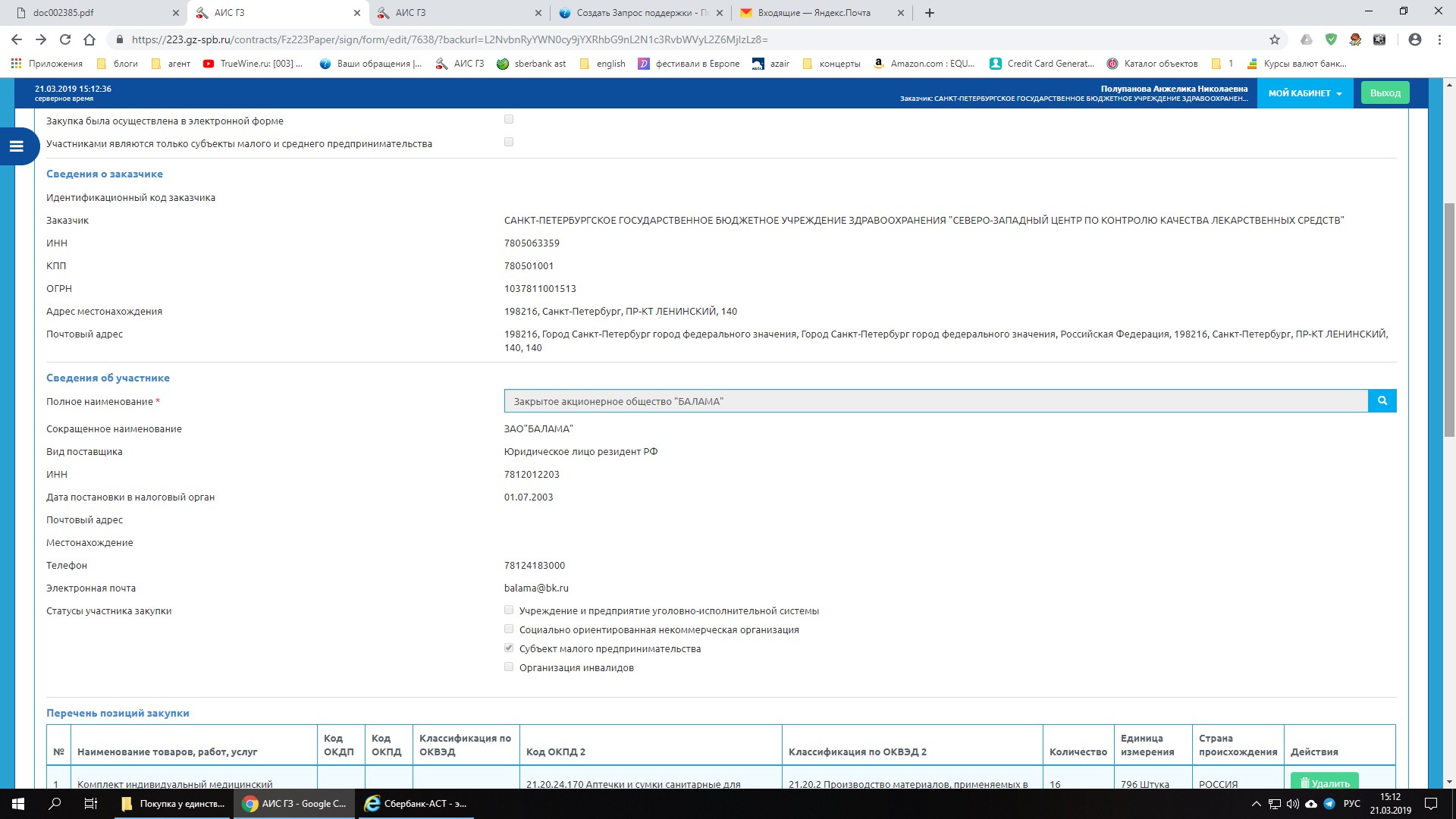
Task: Click the Выход logout button
Action: [1385, 93]
